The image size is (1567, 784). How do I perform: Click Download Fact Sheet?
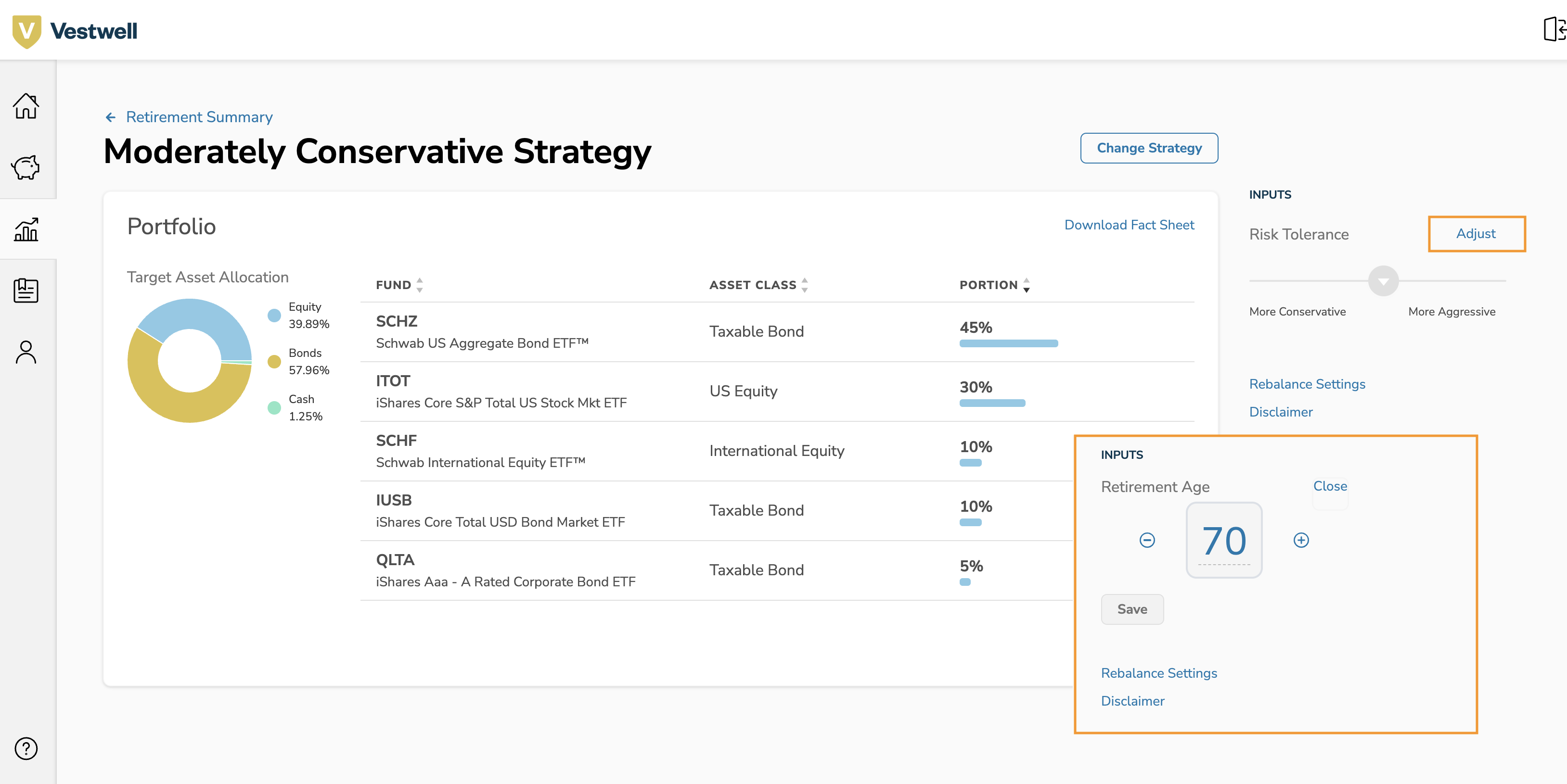pos(1129,225)
